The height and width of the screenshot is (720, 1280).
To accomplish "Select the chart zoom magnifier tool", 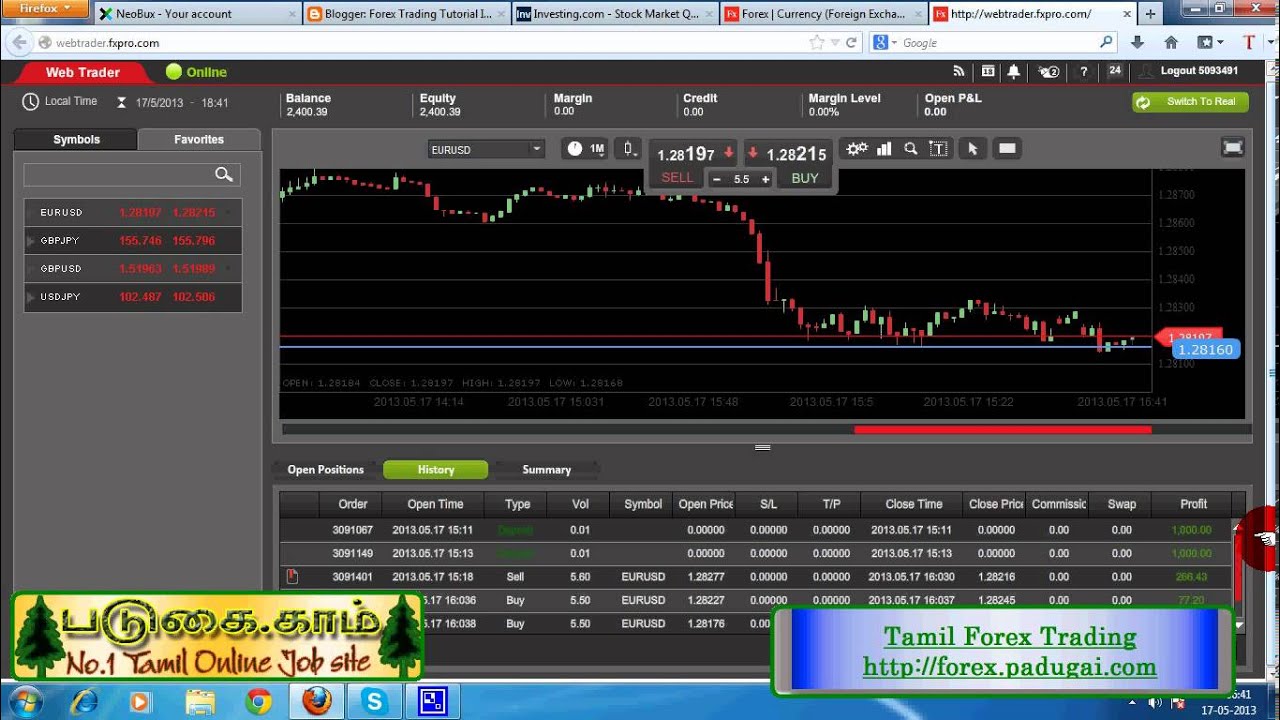I will (x=911, y=148).
